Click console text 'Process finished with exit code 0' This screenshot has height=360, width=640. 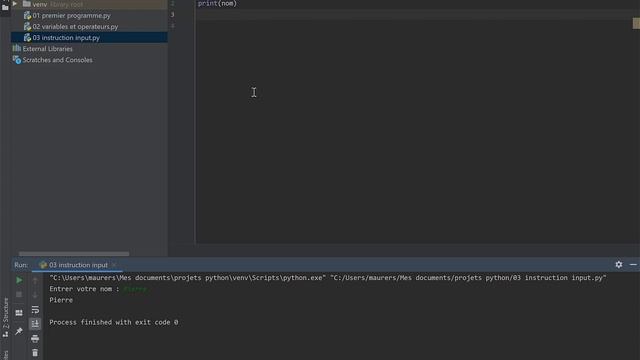[113, 322]
